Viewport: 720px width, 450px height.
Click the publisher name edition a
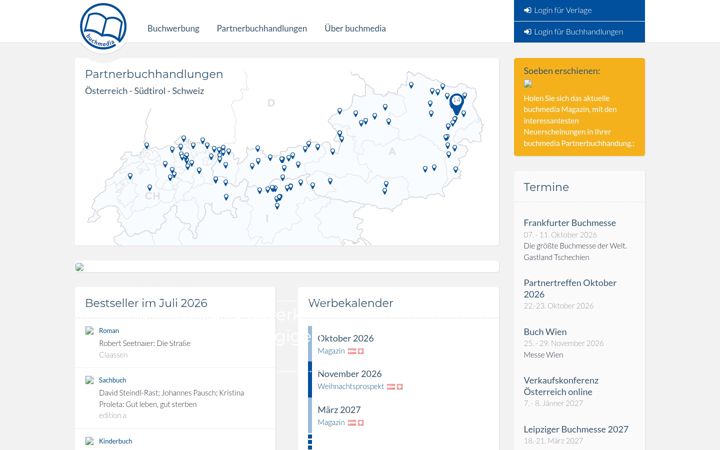click(112, 416)
